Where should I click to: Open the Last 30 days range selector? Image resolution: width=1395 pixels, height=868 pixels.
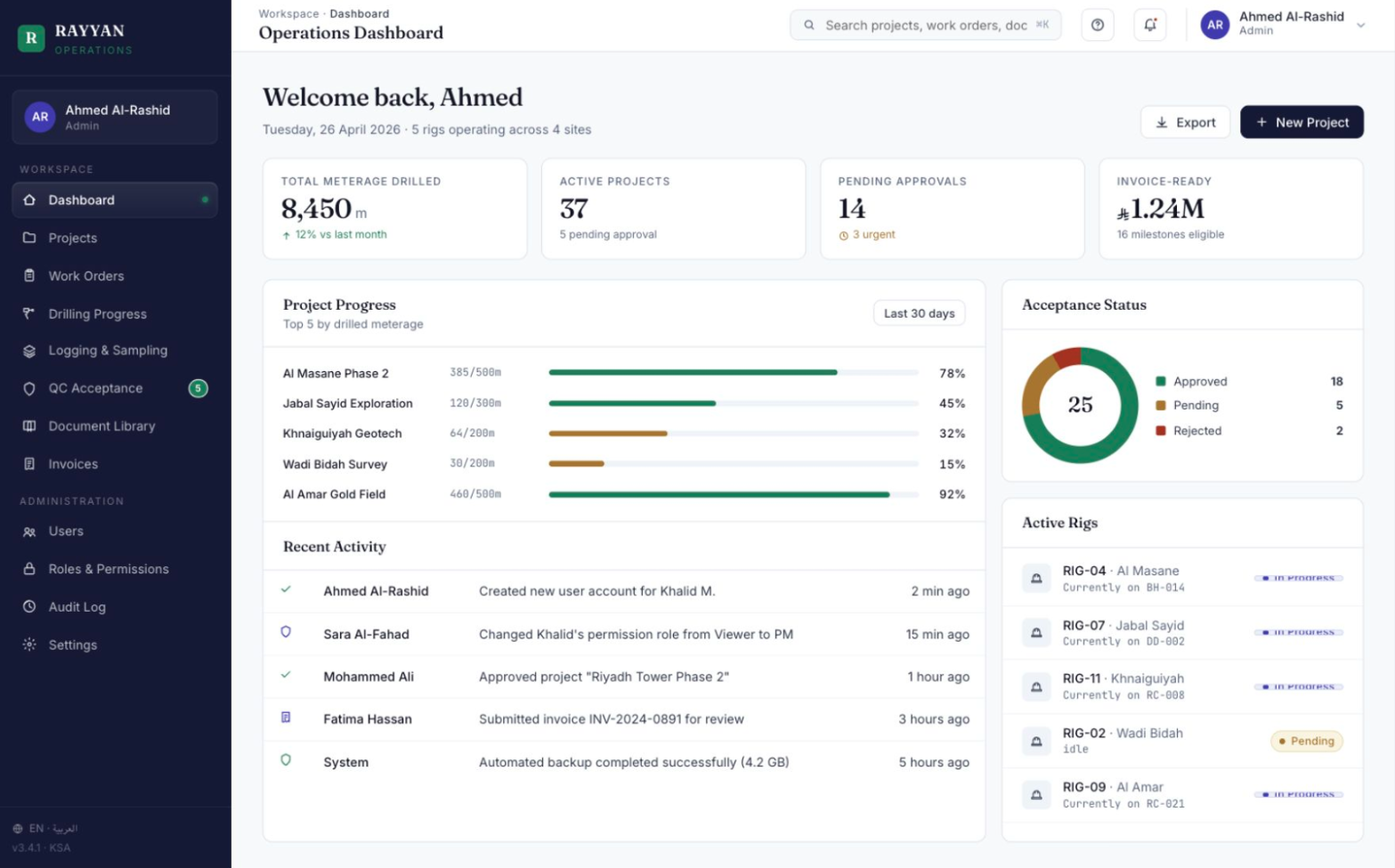919,313
